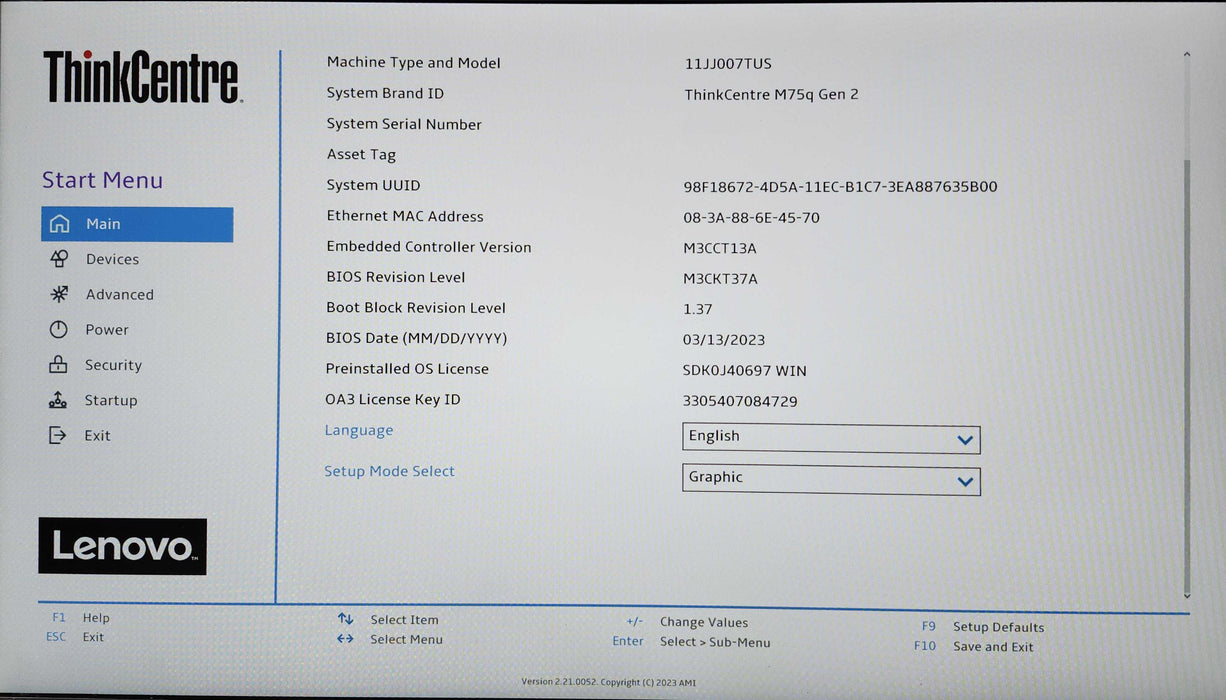
Task: Click the Language dropdown chevron arrow
Action: (x=964, y=440)
